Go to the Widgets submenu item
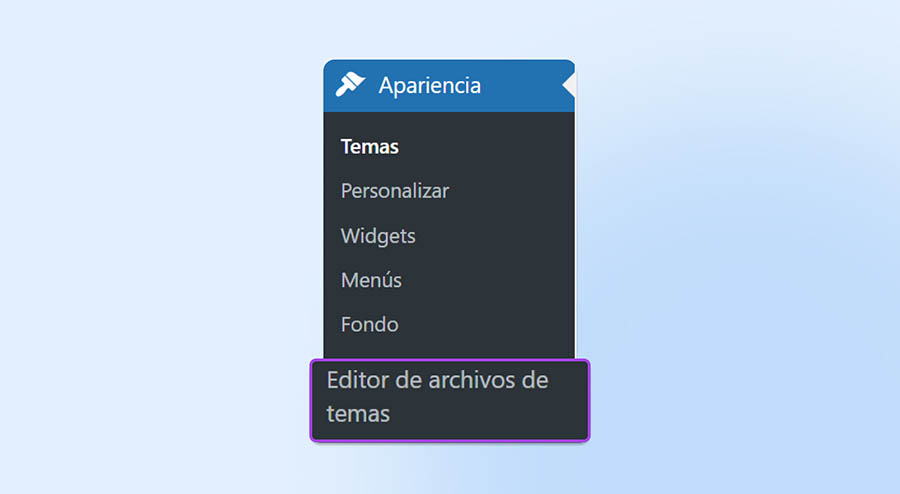This screenshot has width=900, height=494. (377, 236)
